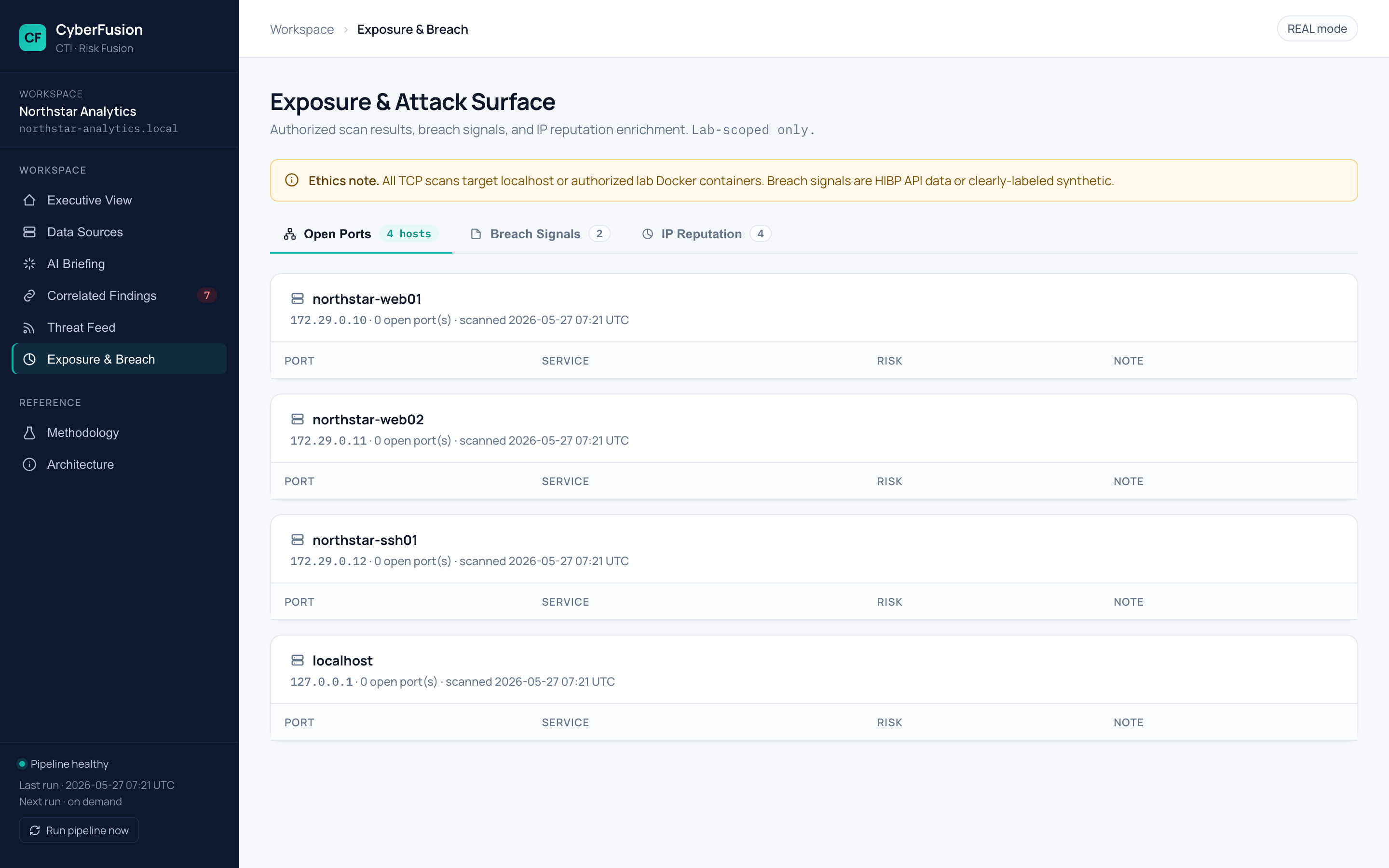The image size is (1389, 868).
Task: Click the Methodology flask icon
Action: click(29, 433)
